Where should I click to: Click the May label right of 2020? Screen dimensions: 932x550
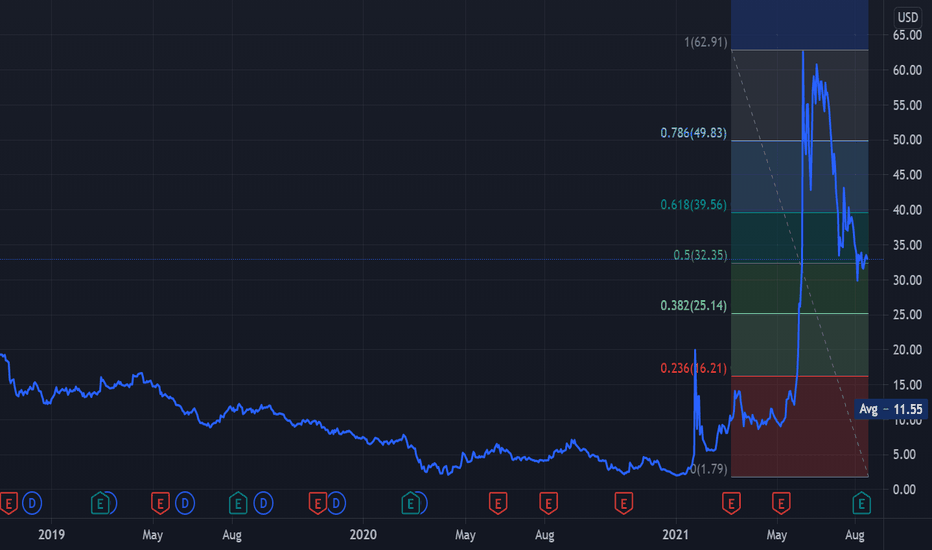coord(465,535)
